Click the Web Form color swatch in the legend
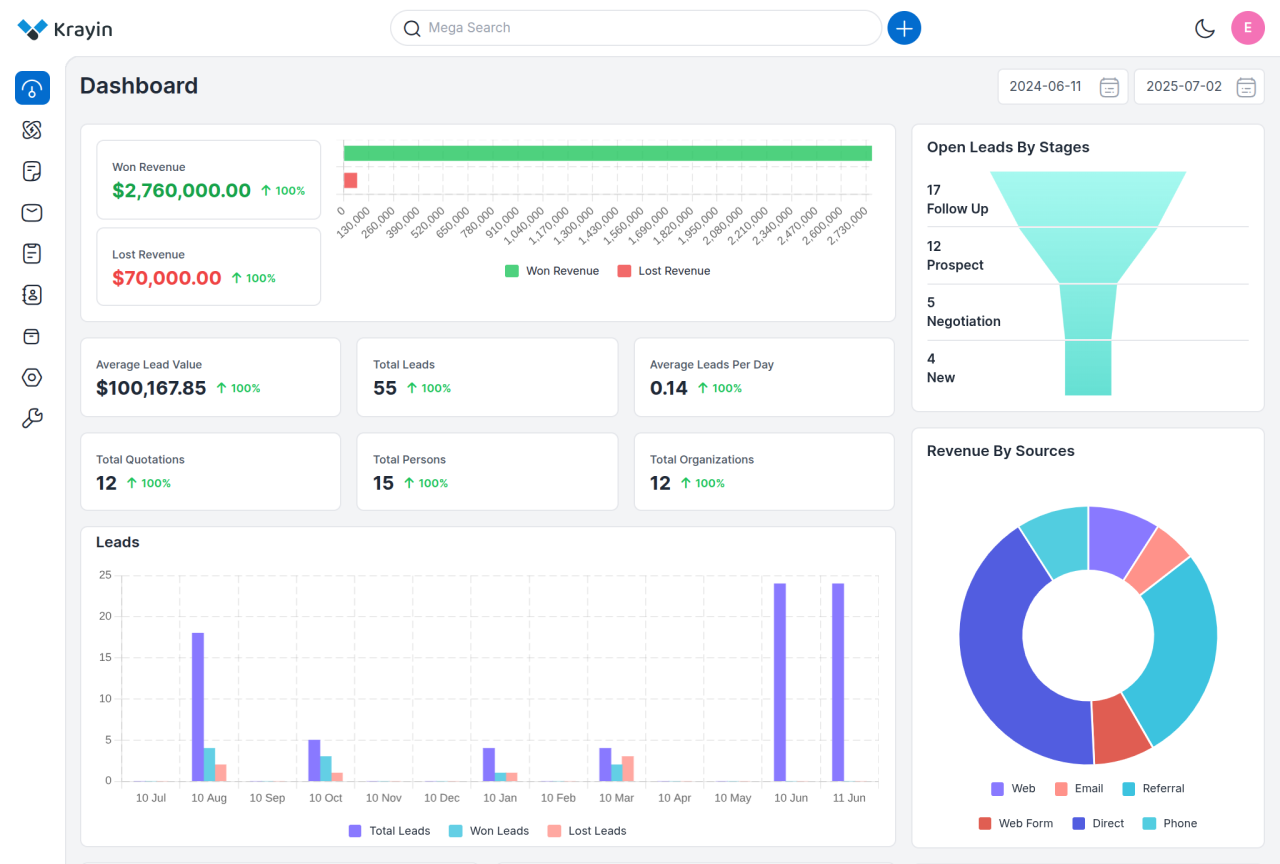The height and width of the screenshot is (864, 1280). (985, 824)
